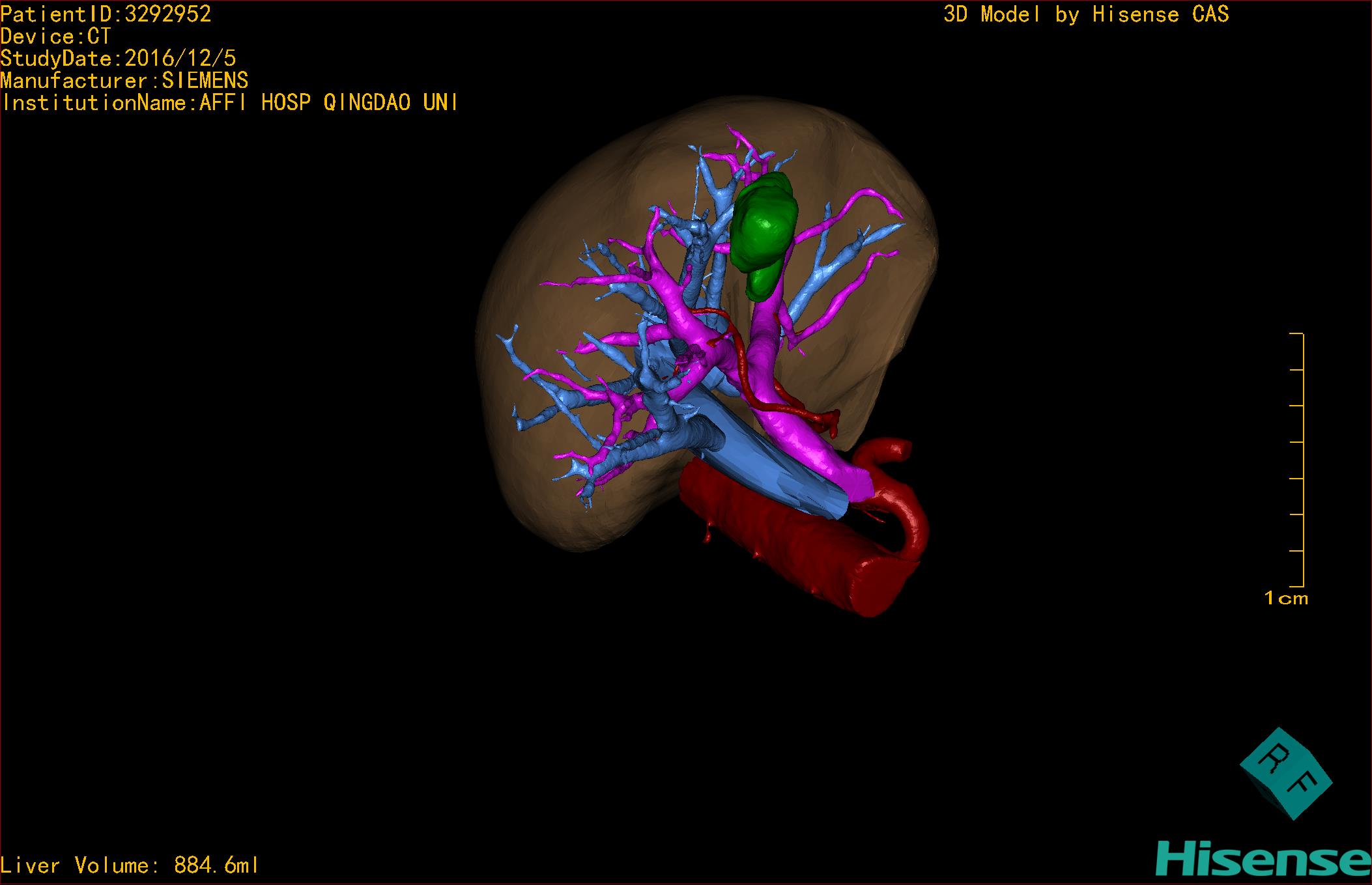Image resolution: width=1372 pixels, height=885 pixels.
Task: Click the InstitutionName AFFI HOSP QINGDAO UNI text
Action: pos(229,103)
